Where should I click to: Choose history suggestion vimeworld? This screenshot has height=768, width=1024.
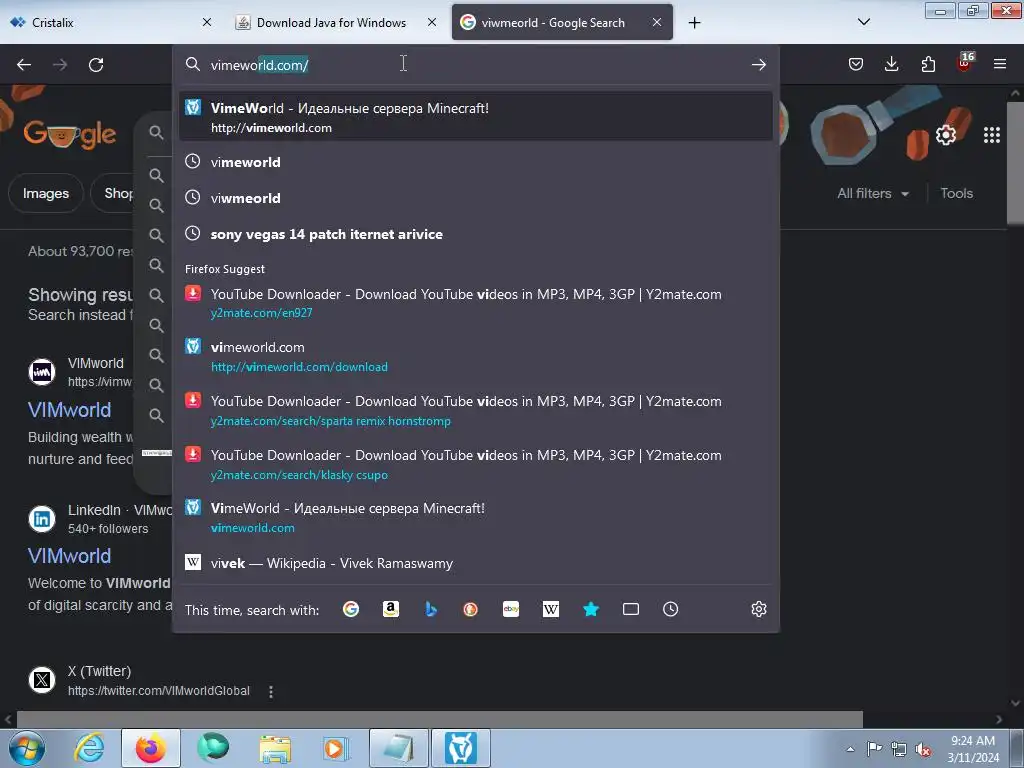click(475, 162)
